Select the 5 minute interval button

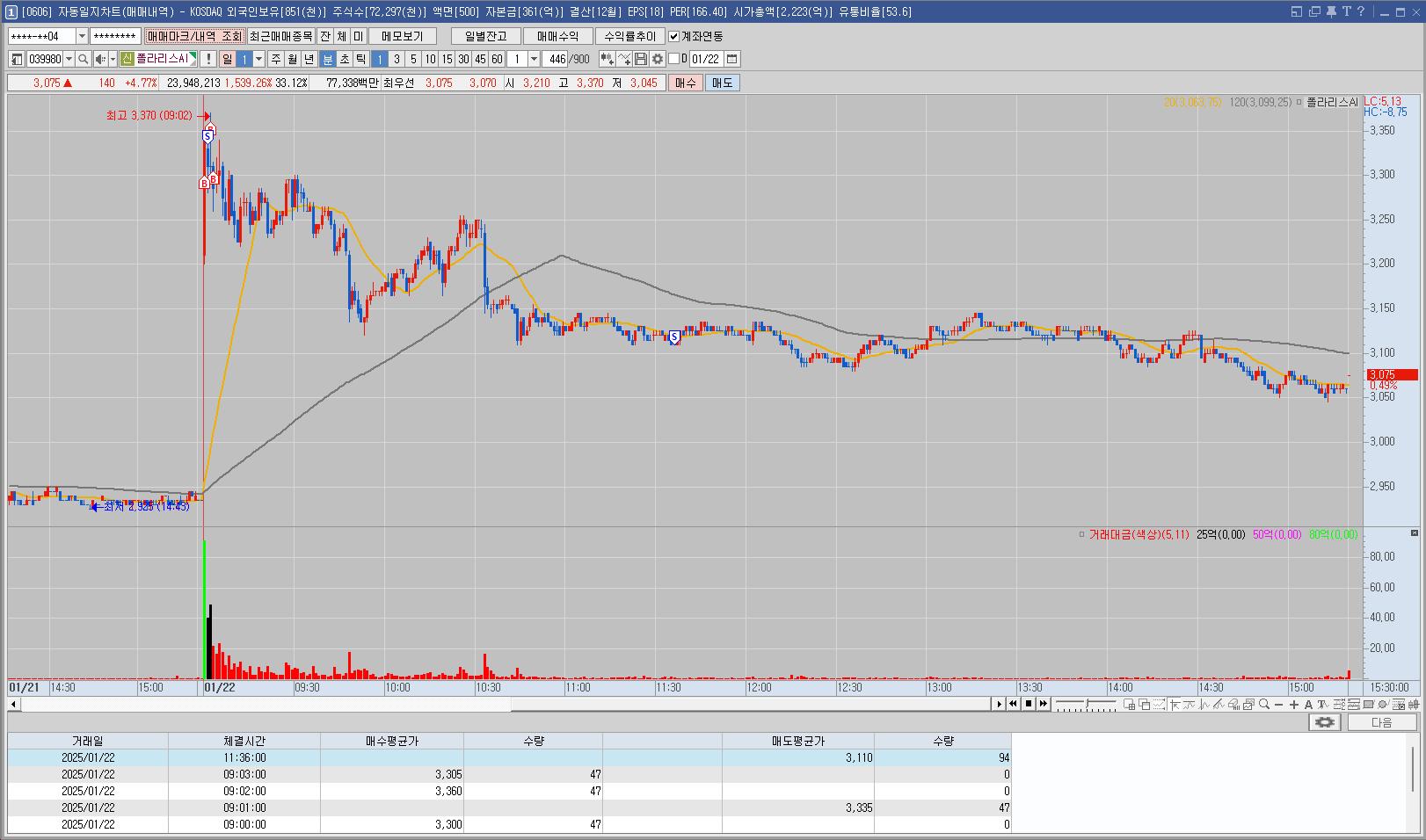pos(413,59)
